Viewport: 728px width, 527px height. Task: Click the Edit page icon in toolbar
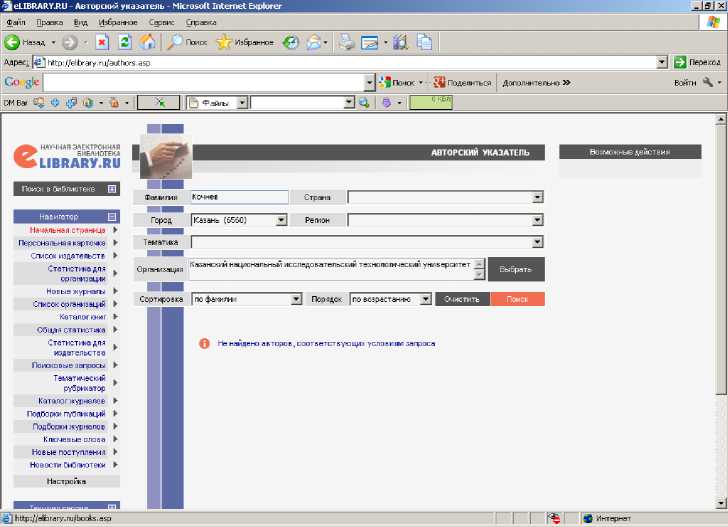[x=370, y=42]
